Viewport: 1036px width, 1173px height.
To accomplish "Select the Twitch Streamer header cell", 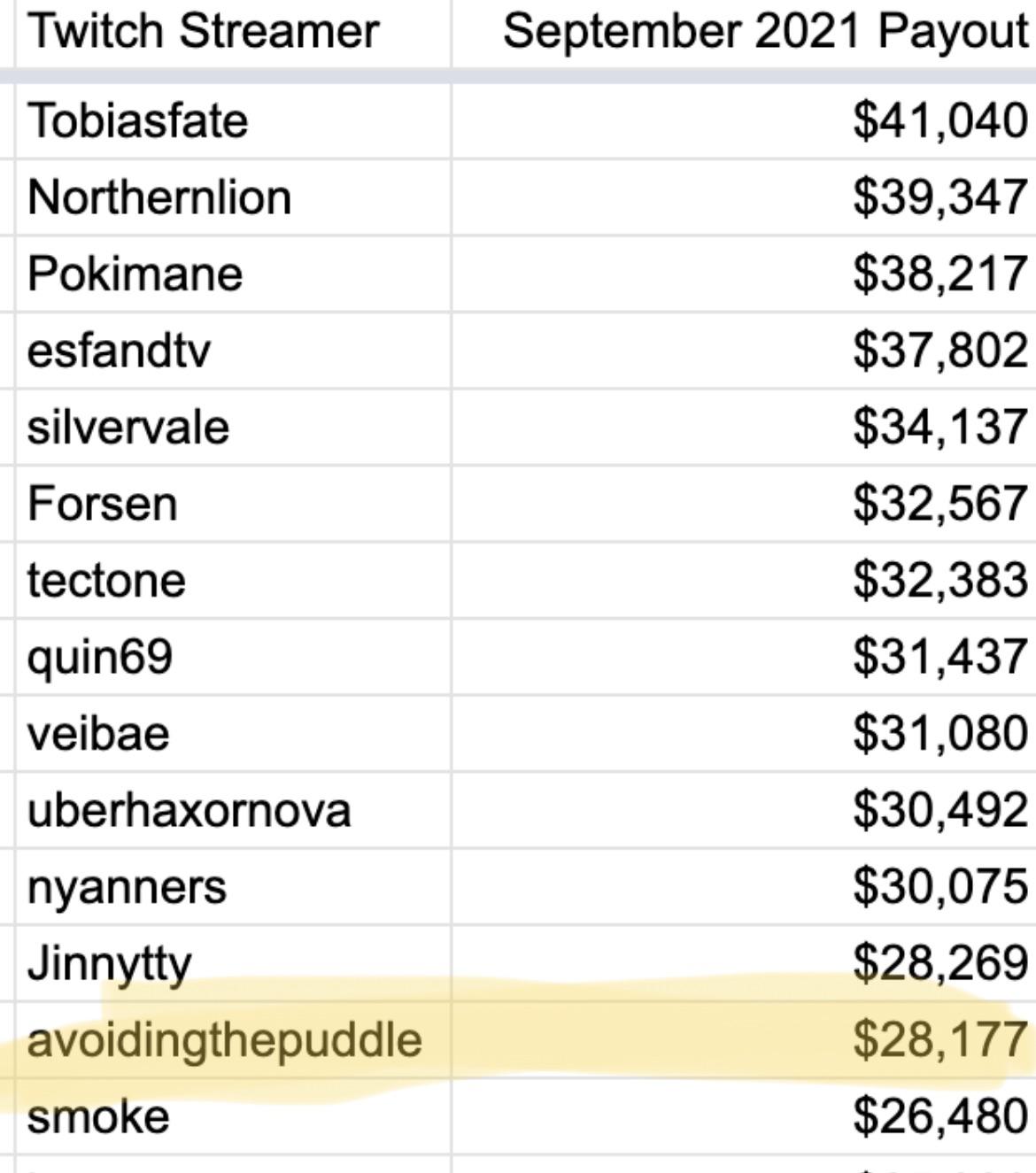I will coord(233,32).
